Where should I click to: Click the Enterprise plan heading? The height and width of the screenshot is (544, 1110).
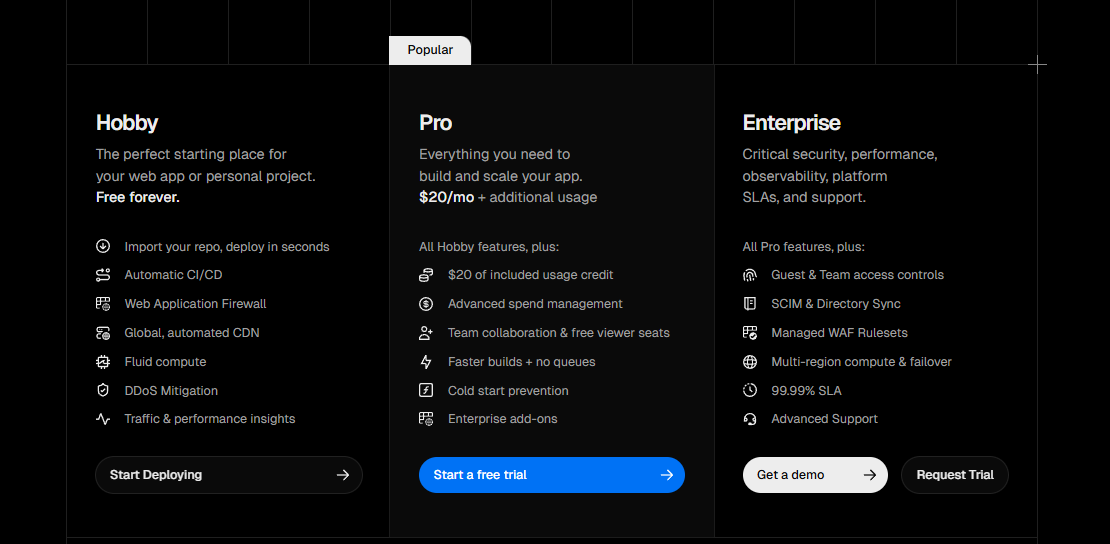pos(791,123)
